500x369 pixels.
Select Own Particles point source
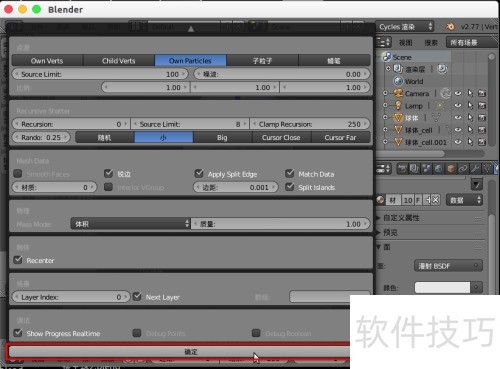(x=190, y=61)
